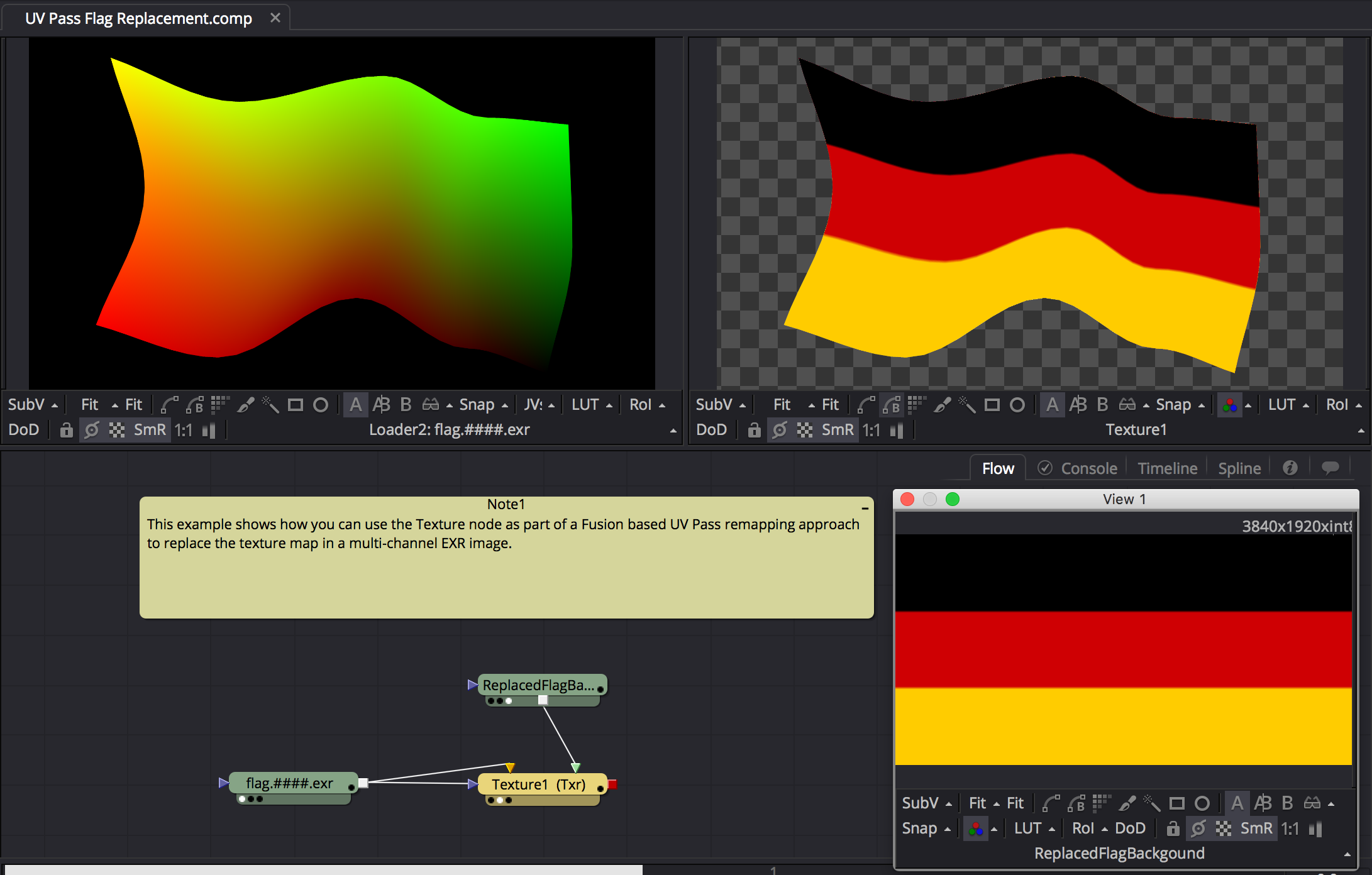Toggle buffer B in the Loader2 viewer
1372x875 pixels.
(x=406, y=405)
